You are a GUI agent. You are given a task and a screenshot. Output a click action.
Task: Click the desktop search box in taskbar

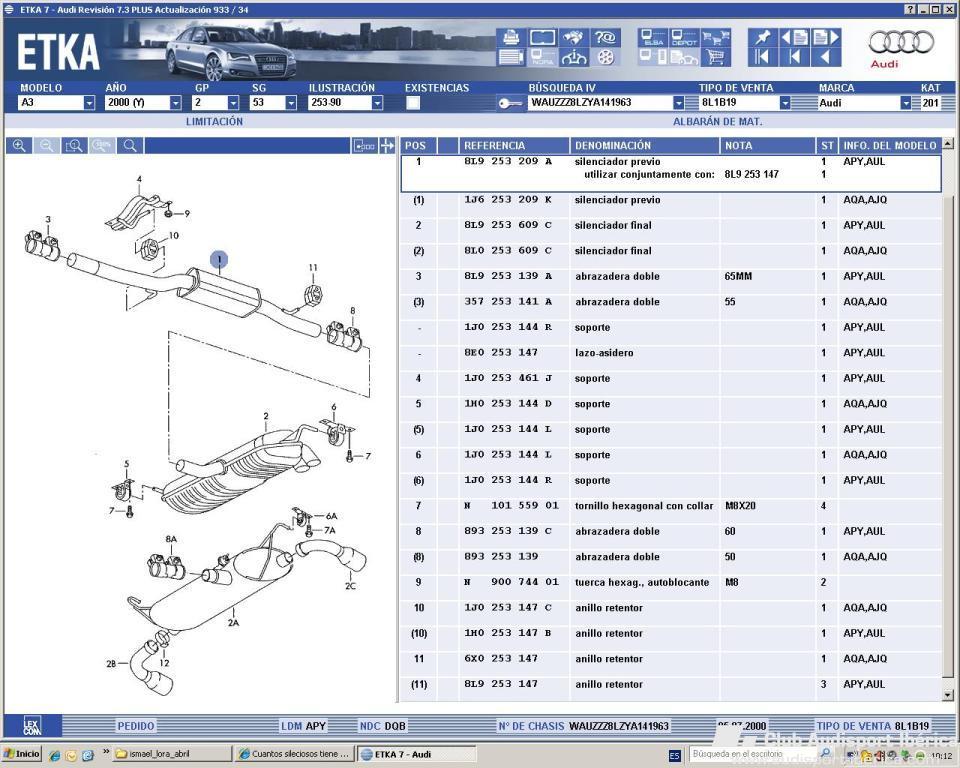[753, 754]
